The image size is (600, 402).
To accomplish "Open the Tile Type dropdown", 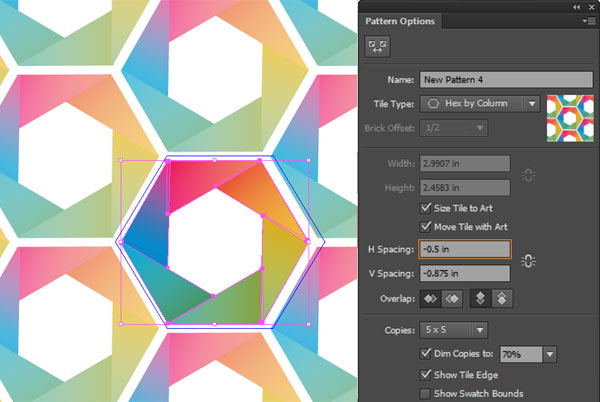I will click(531, 103).
